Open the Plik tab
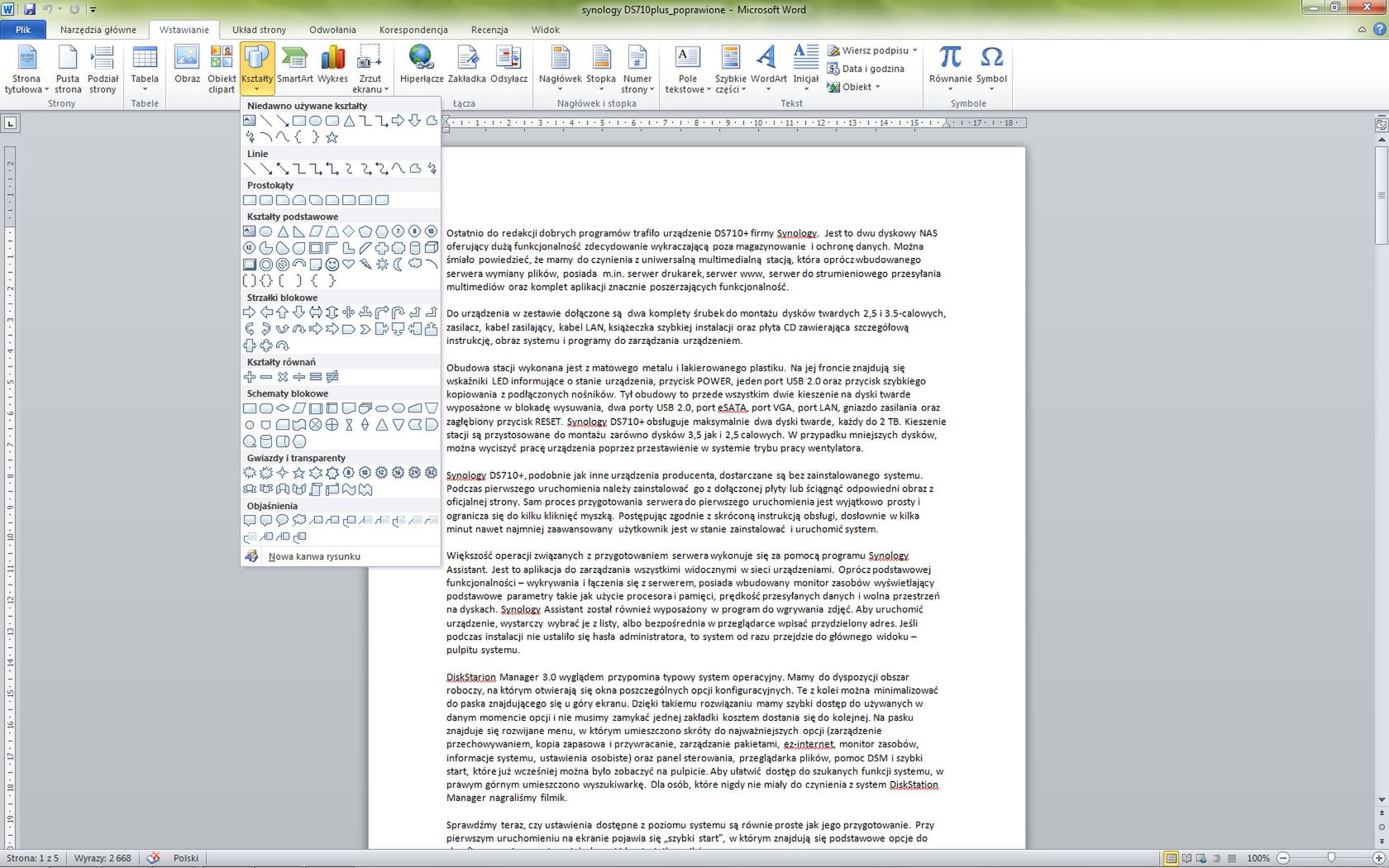Screen dimensions: 1389x868 coord(23,30)
